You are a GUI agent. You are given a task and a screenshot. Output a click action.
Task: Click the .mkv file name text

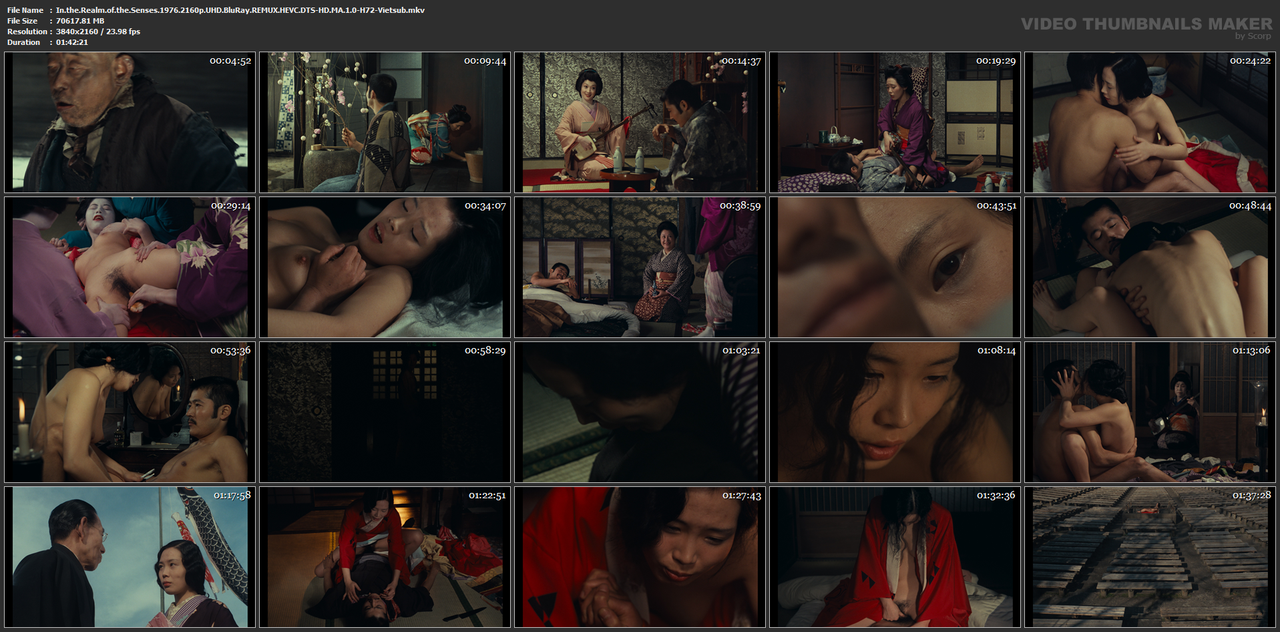pyautogui.click(x=240, y=9)
